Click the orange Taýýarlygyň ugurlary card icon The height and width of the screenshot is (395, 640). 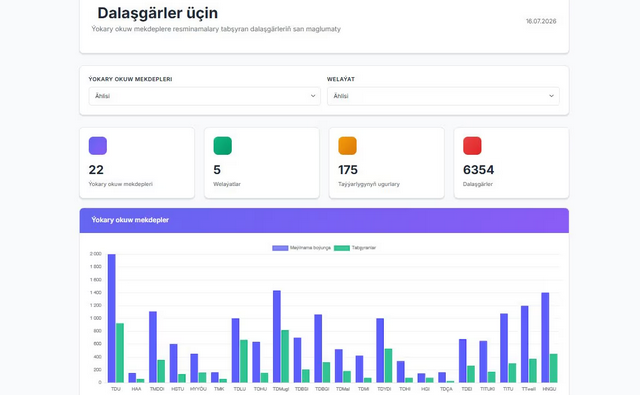[347, 146]
